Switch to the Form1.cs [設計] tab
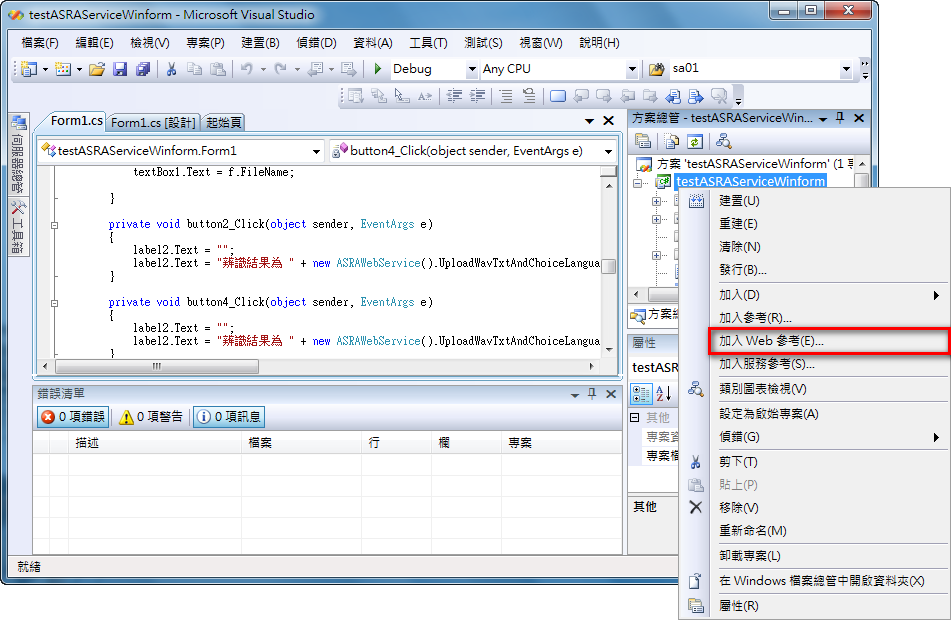This screenshot has width=951, height=620. pos(153,122)
